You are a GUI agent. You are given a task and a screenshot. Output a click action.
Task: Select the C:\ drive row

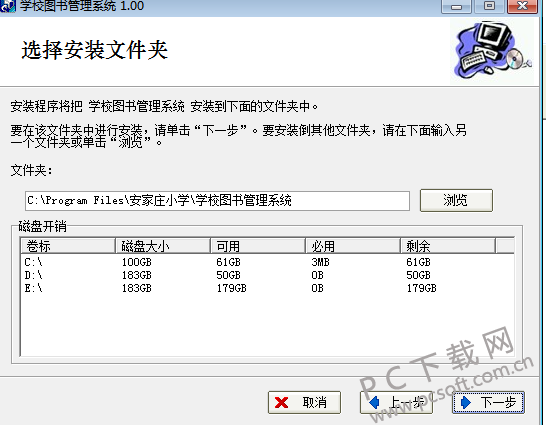coord(267,262)
